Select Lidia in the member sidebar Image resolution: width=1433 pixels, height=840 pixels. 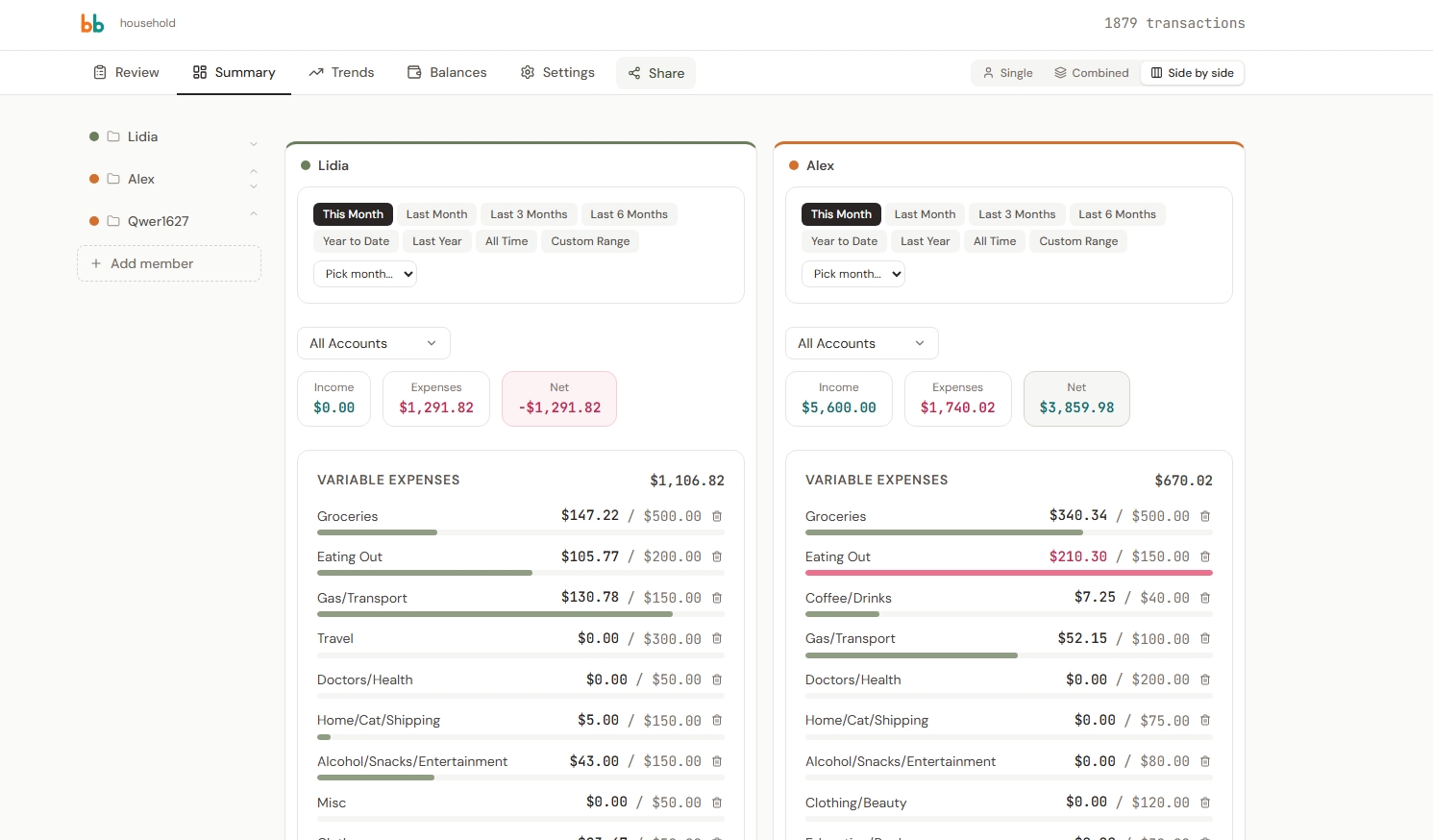click(142, 136)
